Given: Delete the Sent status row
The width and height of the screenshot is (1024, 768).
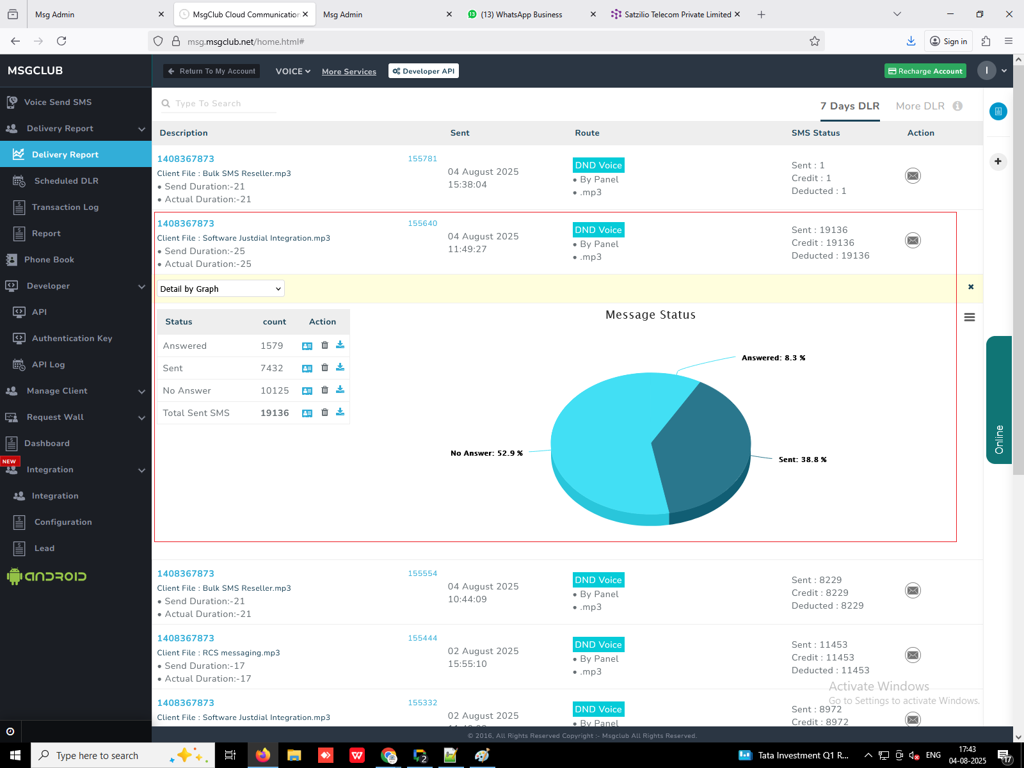Looking at the screenshot, I should pyautogui.click(x=325, y=368).
